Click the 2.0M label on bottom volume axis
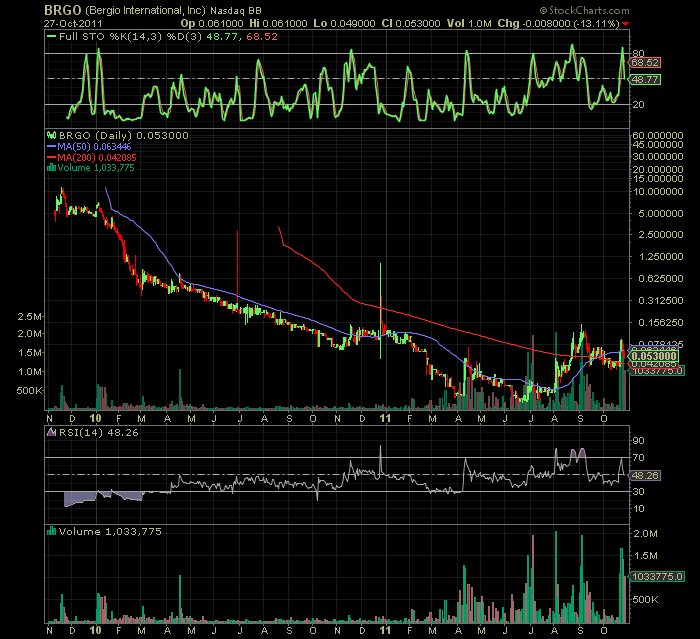This screenshot has width=700, height=639. tap(645, 534)
